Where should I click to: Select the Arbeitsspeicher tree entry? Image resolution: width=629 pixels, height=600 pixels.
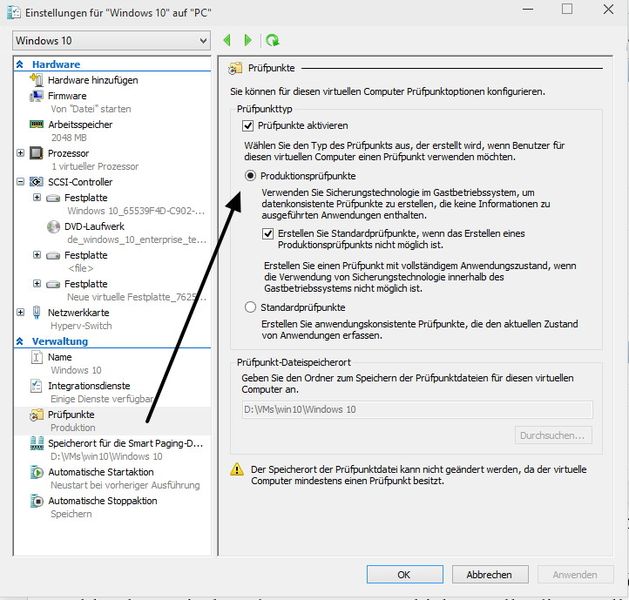pos(80,125)
